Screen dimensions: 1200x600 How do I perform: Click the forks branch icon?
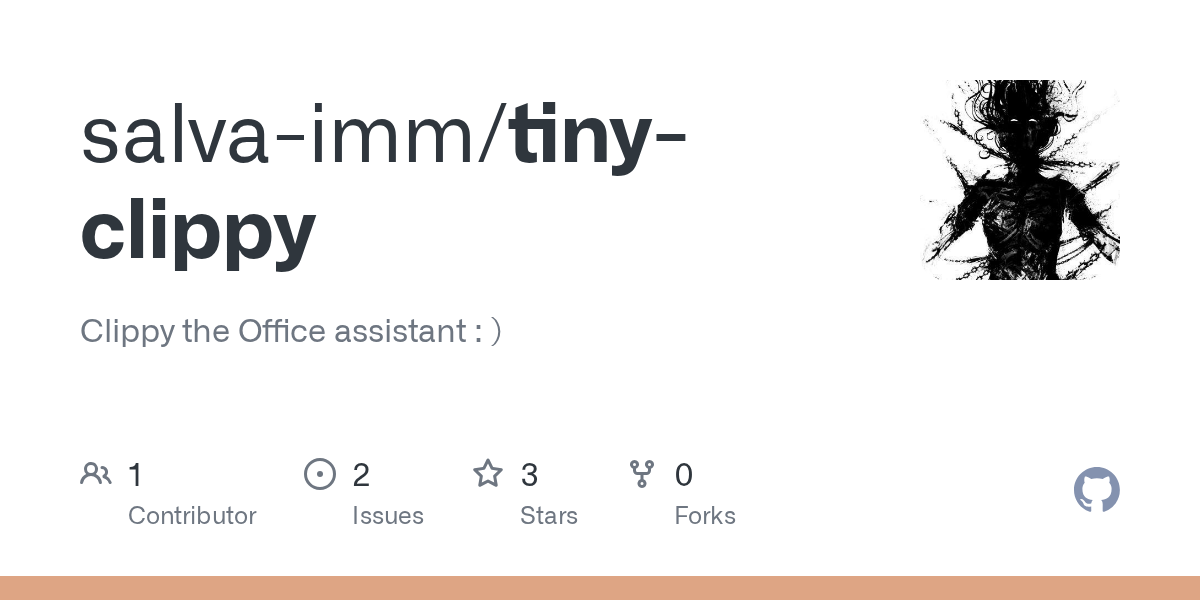(642, 474)
